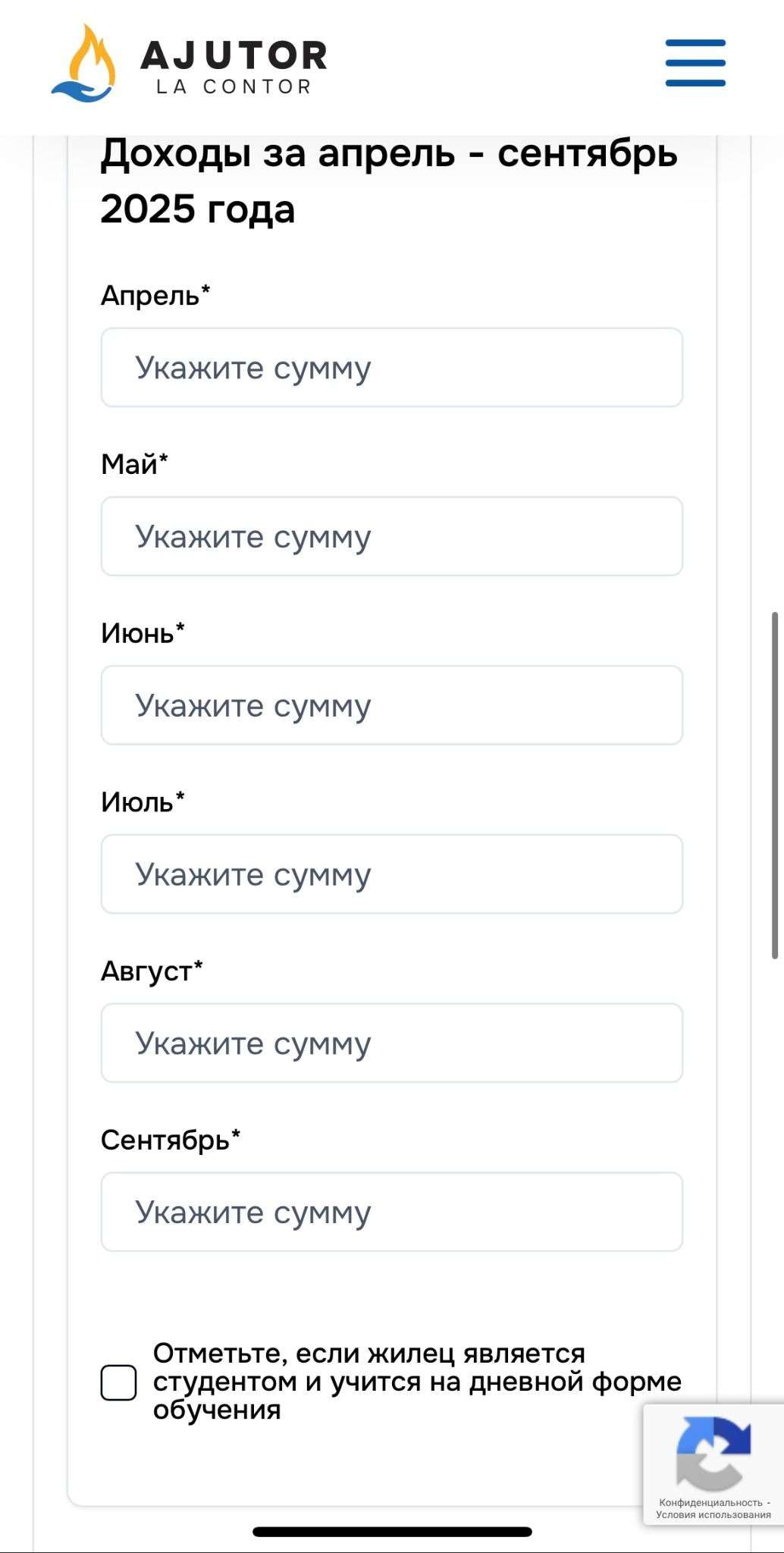Check the full-time student checkbox
This screenshot has height=1553, width=784.
pyautogui.click(x=119, y=1382)
